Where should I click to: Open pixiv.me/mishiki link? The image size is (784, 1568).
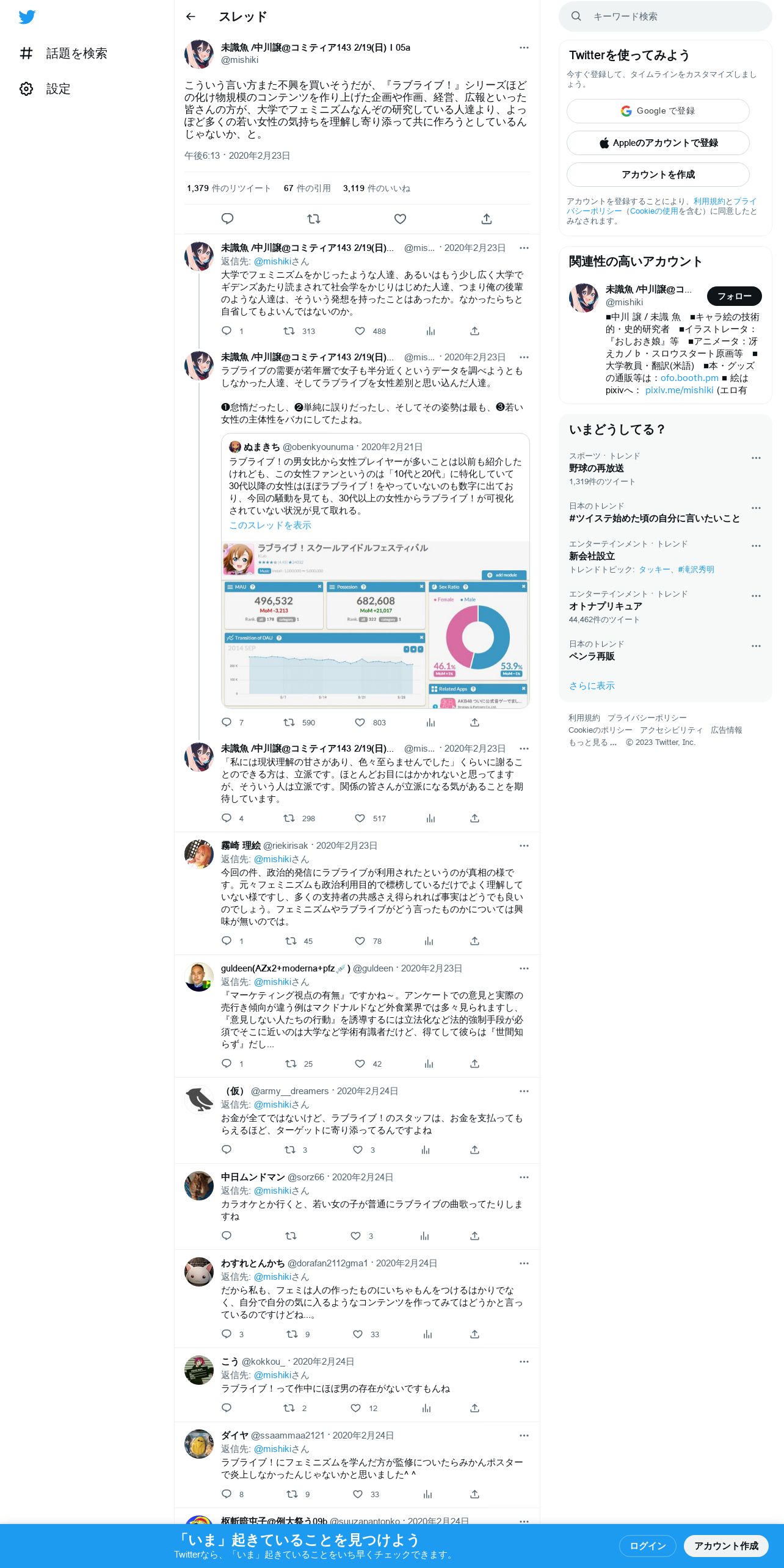[x=679, y=390]
